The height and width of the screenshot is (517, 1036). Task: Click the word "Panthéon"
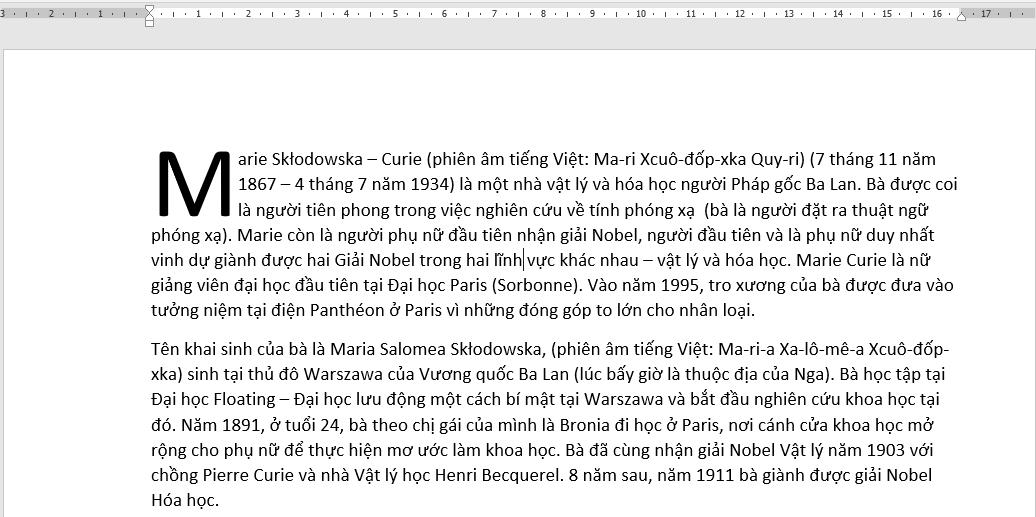pos(348,311)
